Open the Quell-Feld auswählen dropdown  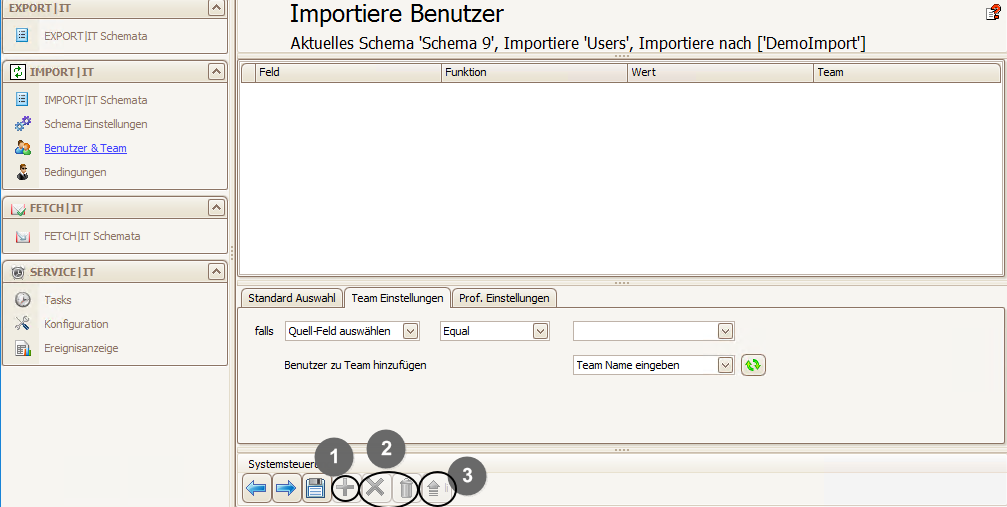tap(410, 331)
